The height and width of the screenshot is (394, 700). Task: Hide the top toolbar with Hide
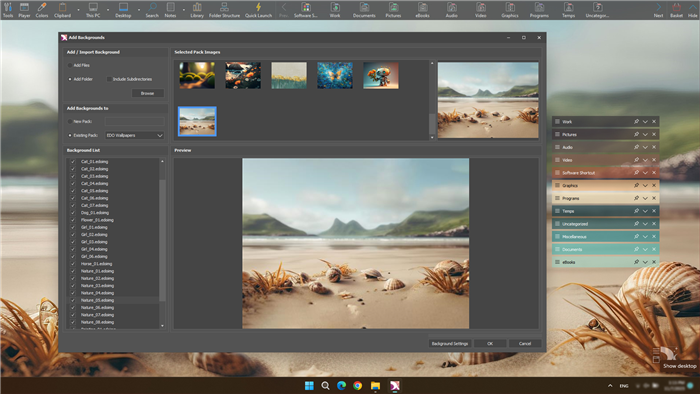(x=692, y=9)
